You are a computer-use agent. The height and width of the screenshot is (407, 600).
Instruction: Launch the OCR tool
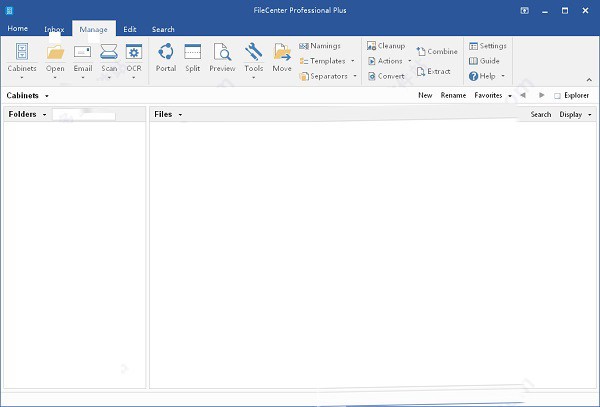134,52
